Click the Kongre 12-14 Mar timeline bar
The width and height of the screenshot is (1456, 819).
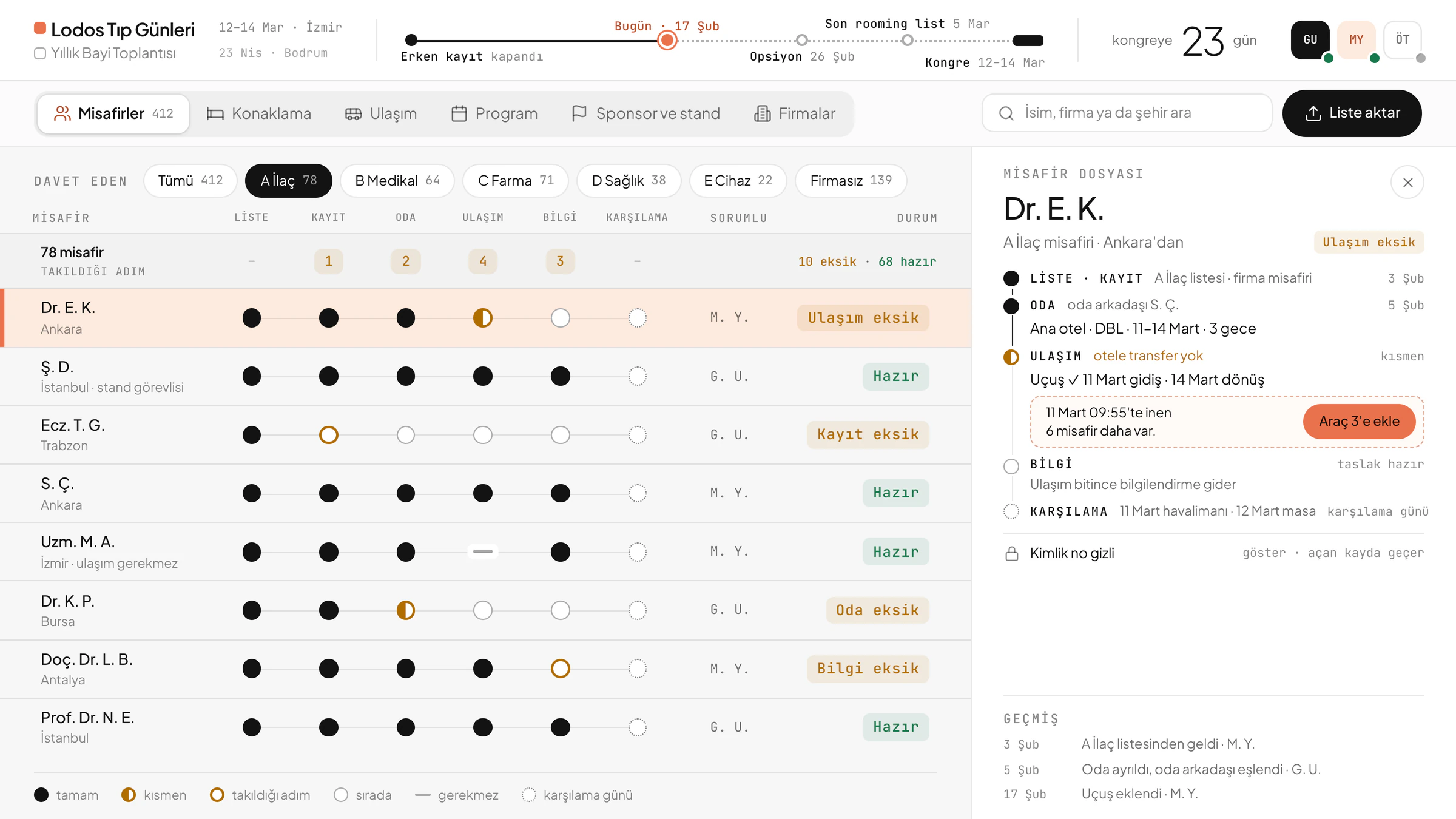pyautogui.click(x=1028, y=41)
